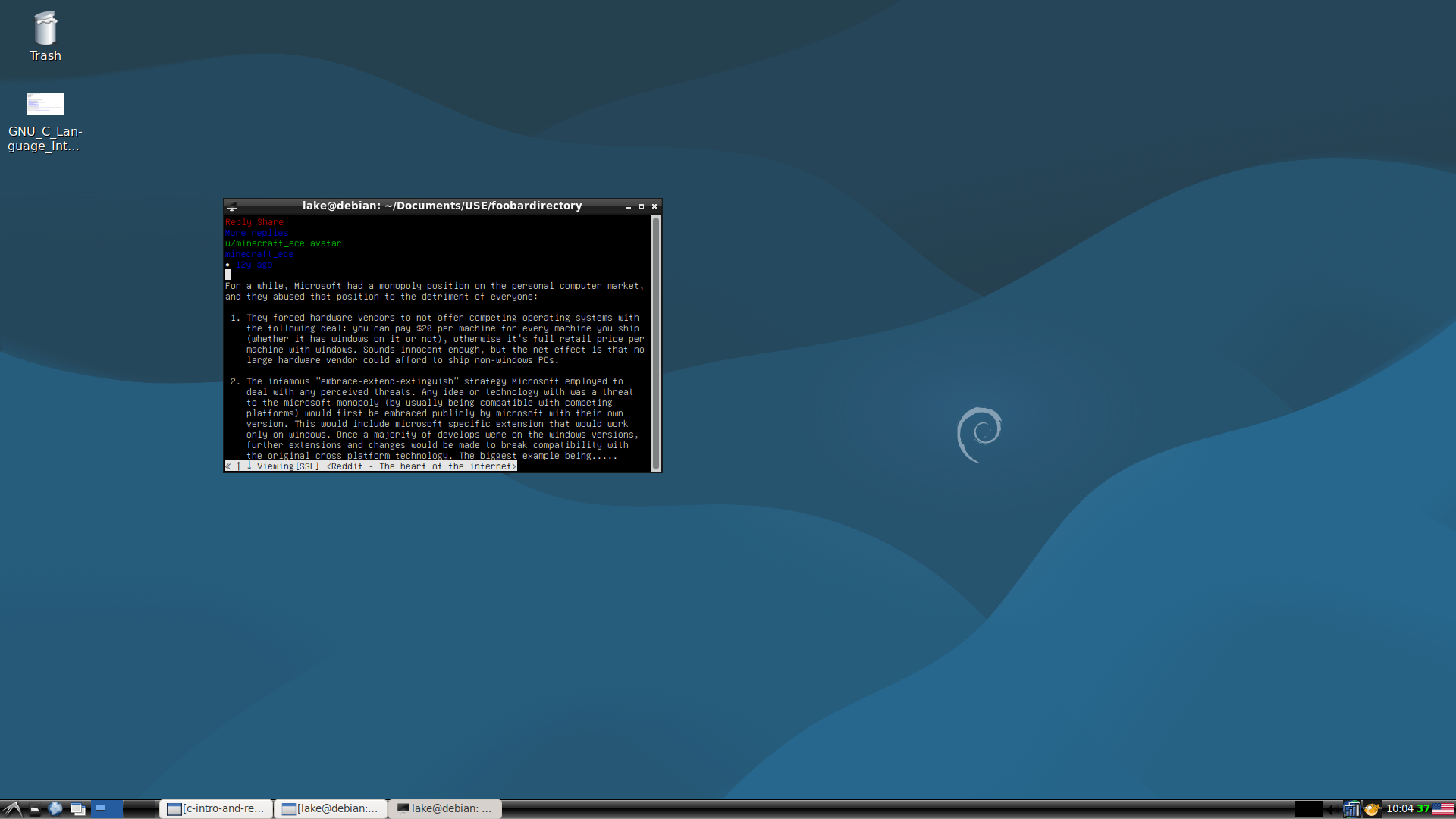The image size is (1456, 819).
Task: Click the Viewing[SSL] status text
Action: click(288, 466)
